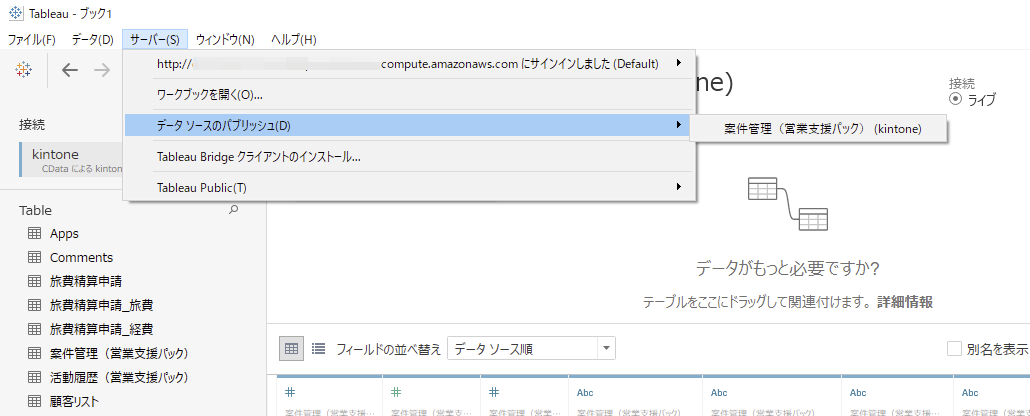Viewport: 1030px width, 416px height.
Task: Select the 案件管理（営業支援パック） table in list
Action: [x=120, y=353]
